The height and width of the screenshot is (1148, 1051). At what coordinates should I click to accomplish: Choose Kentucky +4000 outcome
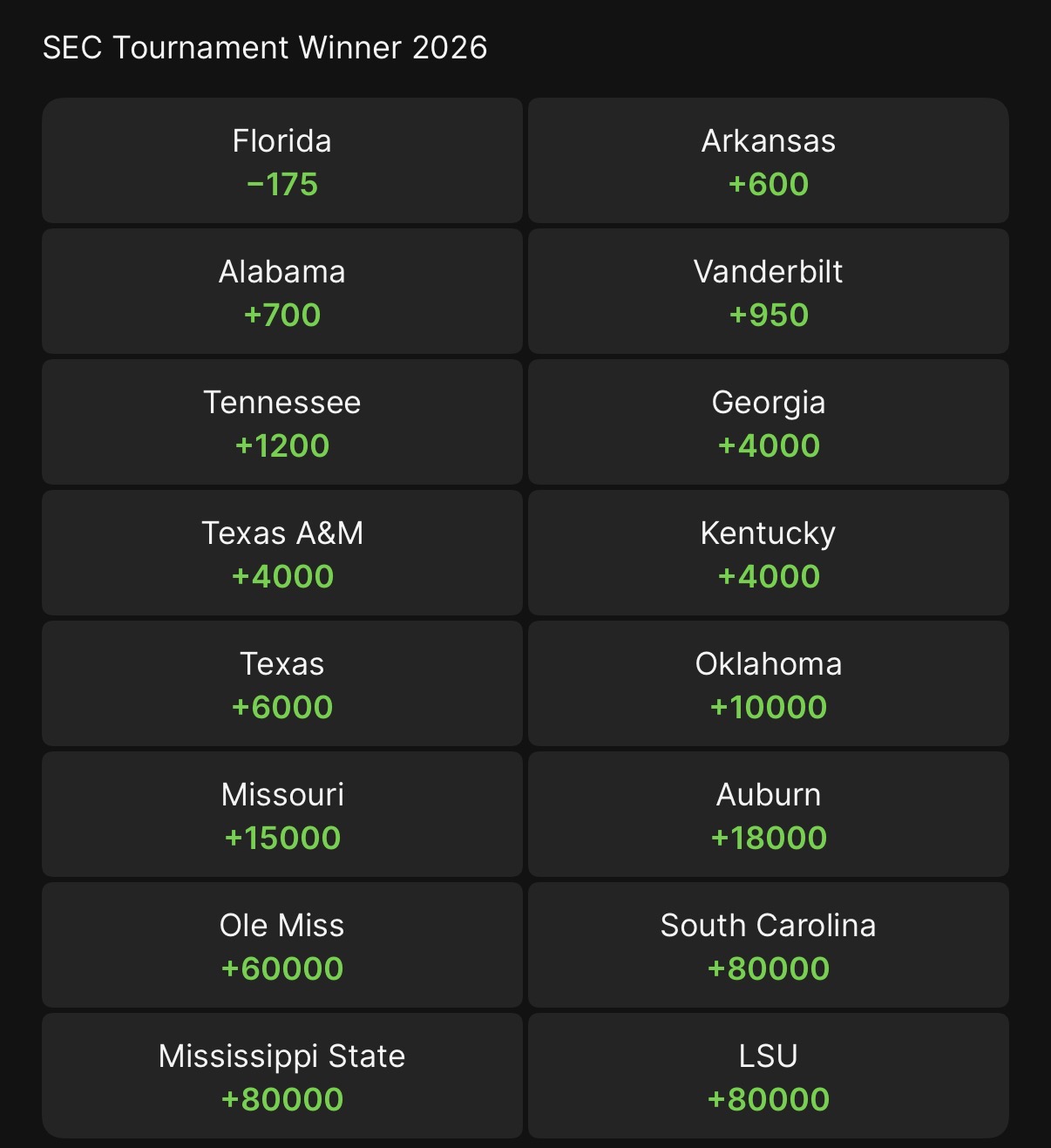[768, 554]
